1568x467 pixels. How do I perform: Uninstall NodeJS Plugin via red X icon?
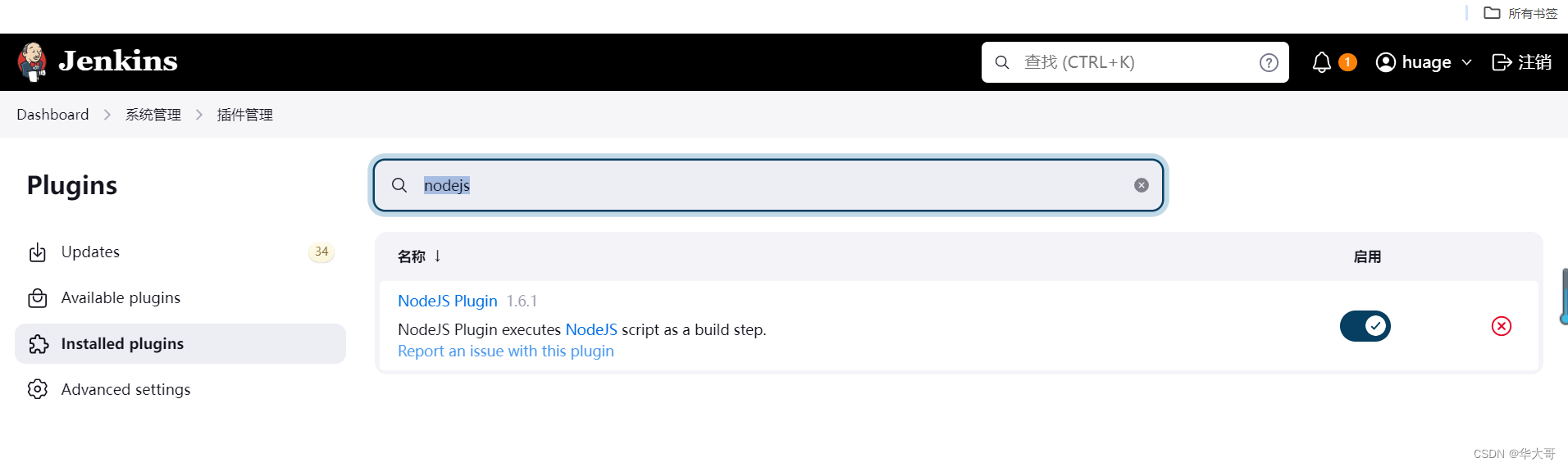click(1501, 326)
